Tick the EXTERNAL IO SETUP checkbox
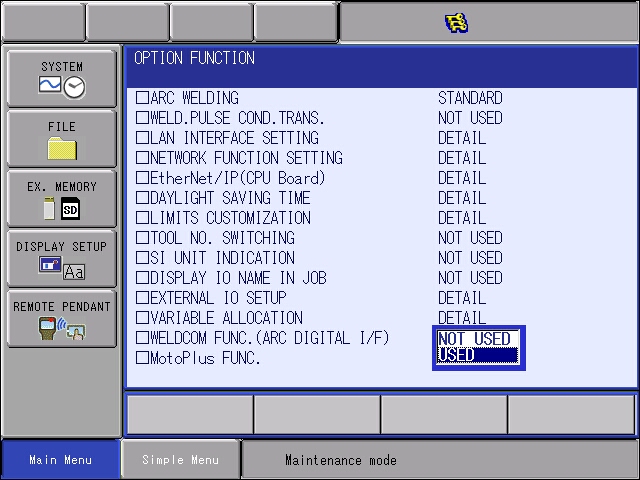Image resolution: width=640 pixels, height=480 pixels. point(142,298)
